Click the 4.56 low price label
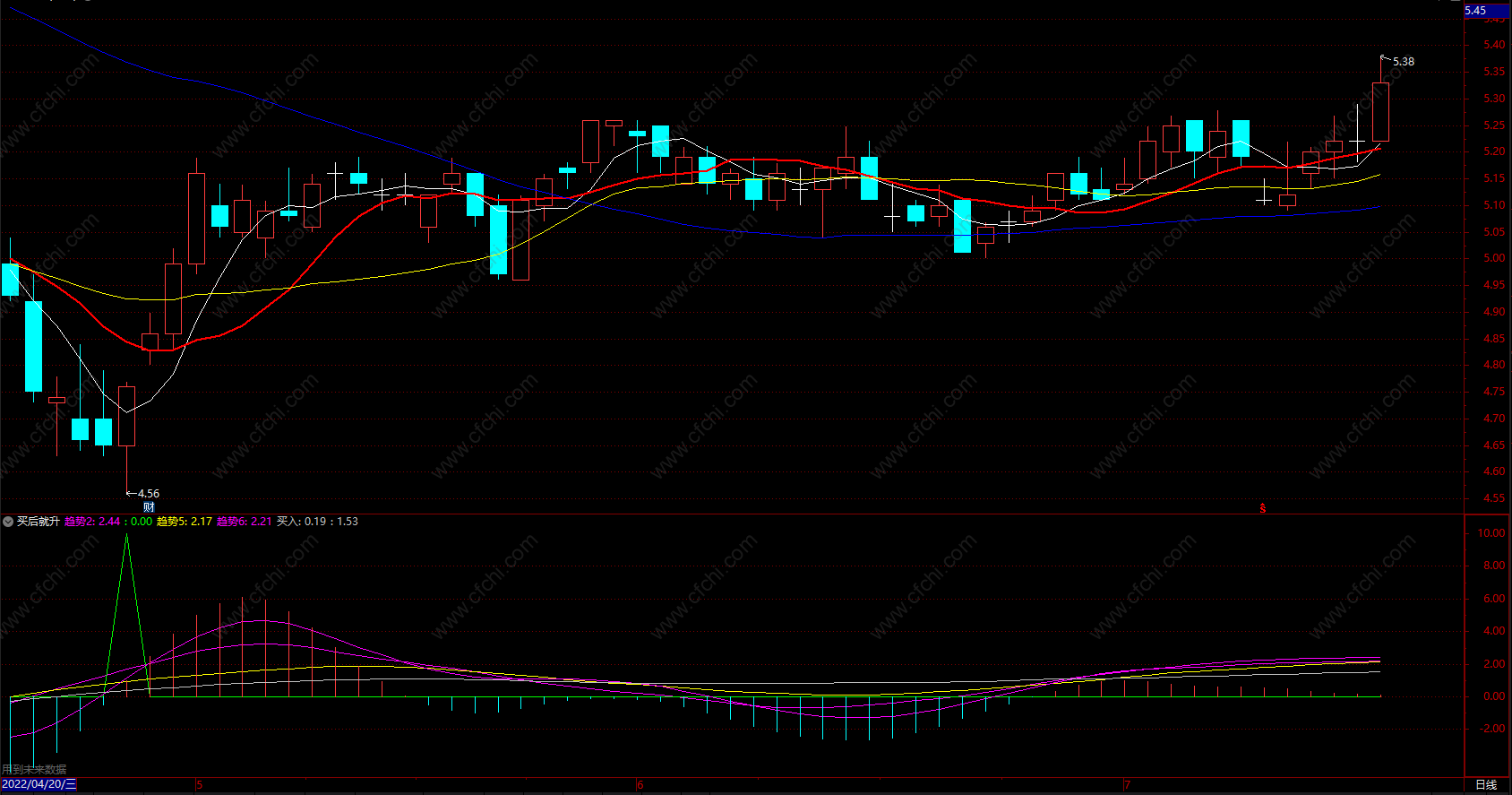1512x795 pixels. click(x=149, y=494)
